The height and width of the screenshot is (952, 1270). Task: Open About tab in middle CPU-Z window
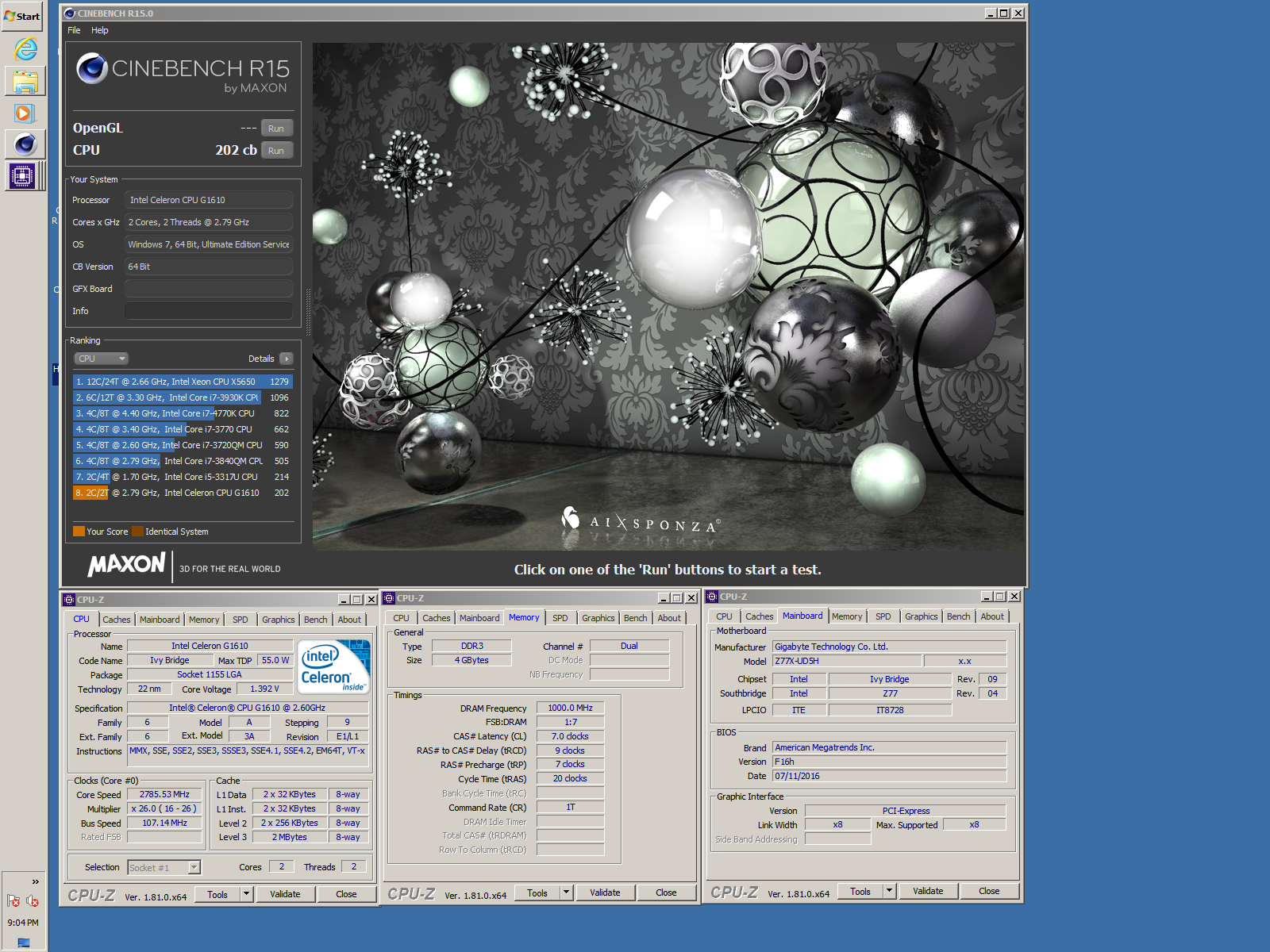point(669,618)
